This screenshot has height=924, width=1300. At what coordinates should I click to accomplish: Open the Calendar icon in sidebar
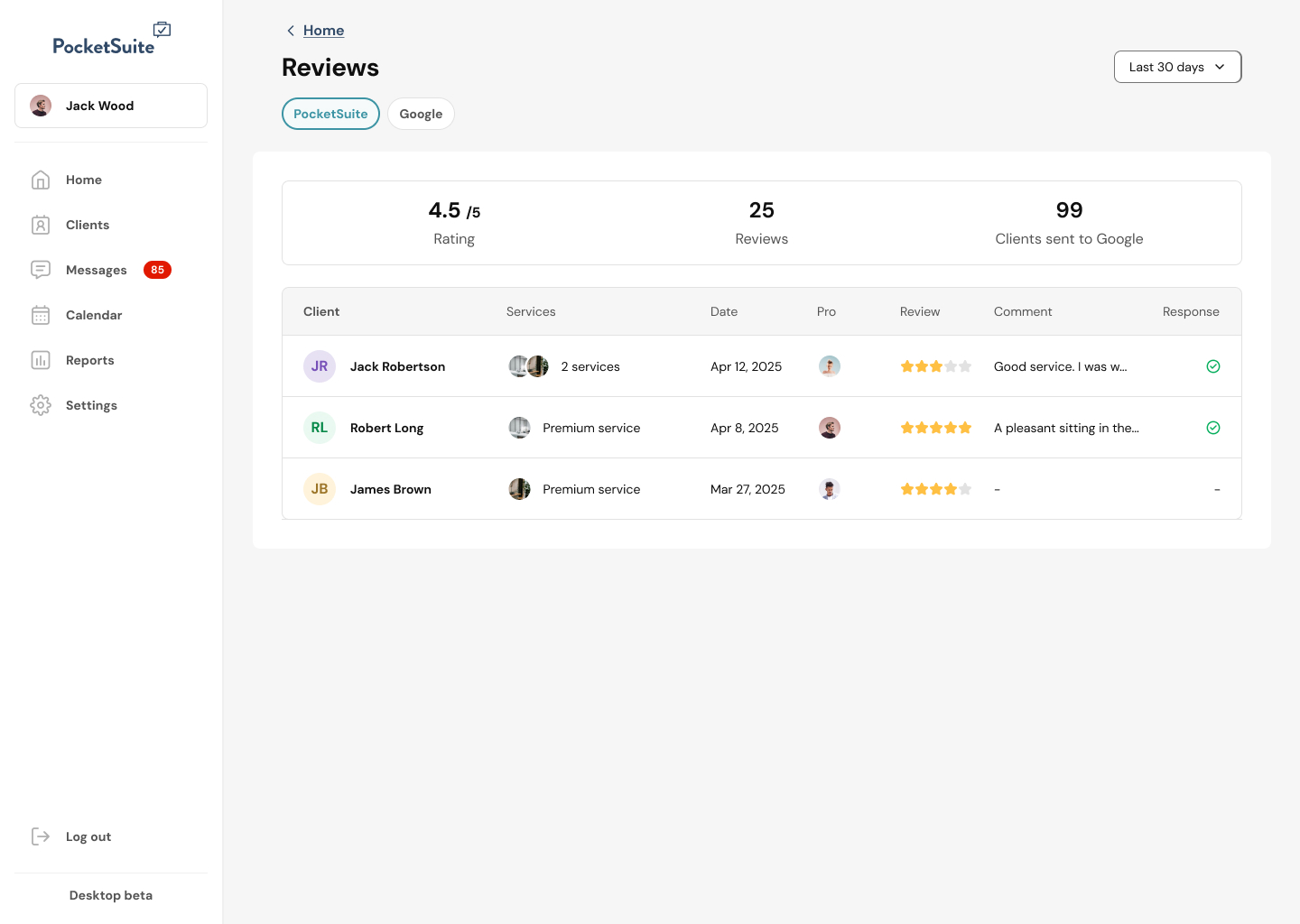click(x=41, y=315)
